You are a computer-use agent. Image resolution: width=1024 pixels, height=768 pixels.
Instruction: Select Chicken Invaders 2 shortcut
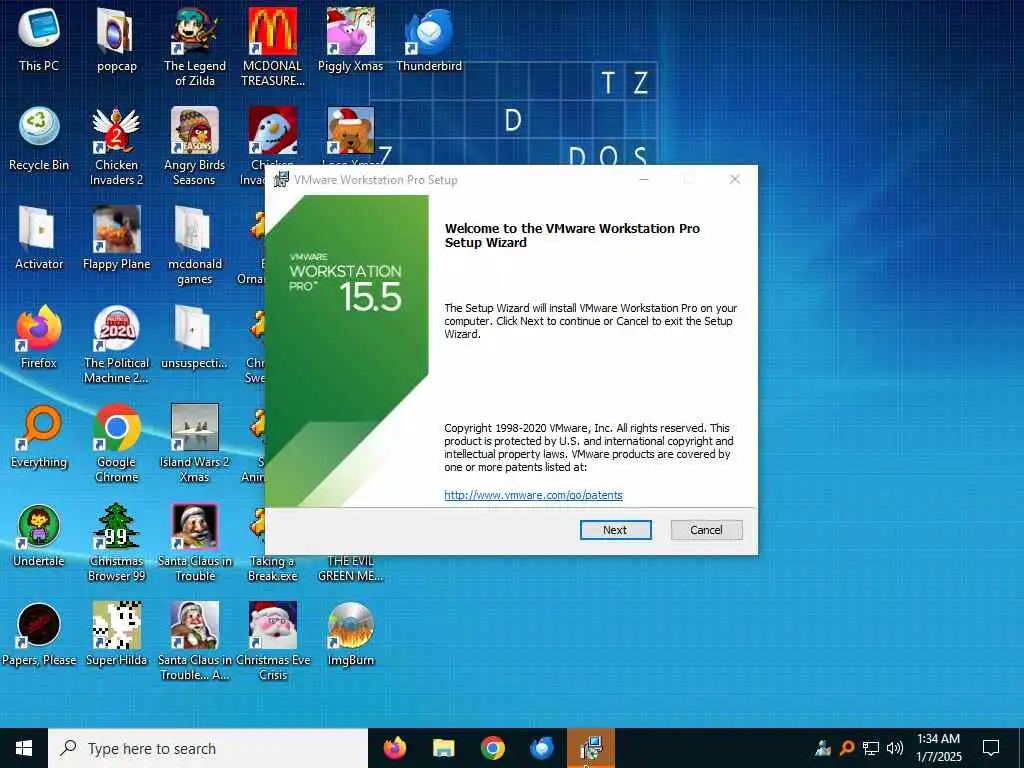(x=116, y=146)
